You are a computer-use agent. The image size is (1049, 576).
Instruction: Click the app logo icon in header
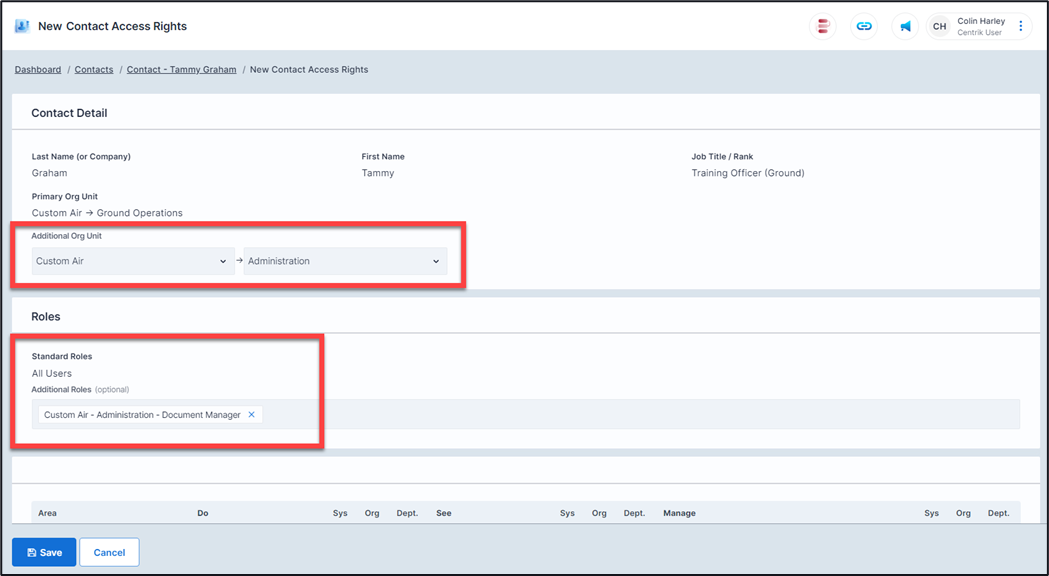click(22, 26)
